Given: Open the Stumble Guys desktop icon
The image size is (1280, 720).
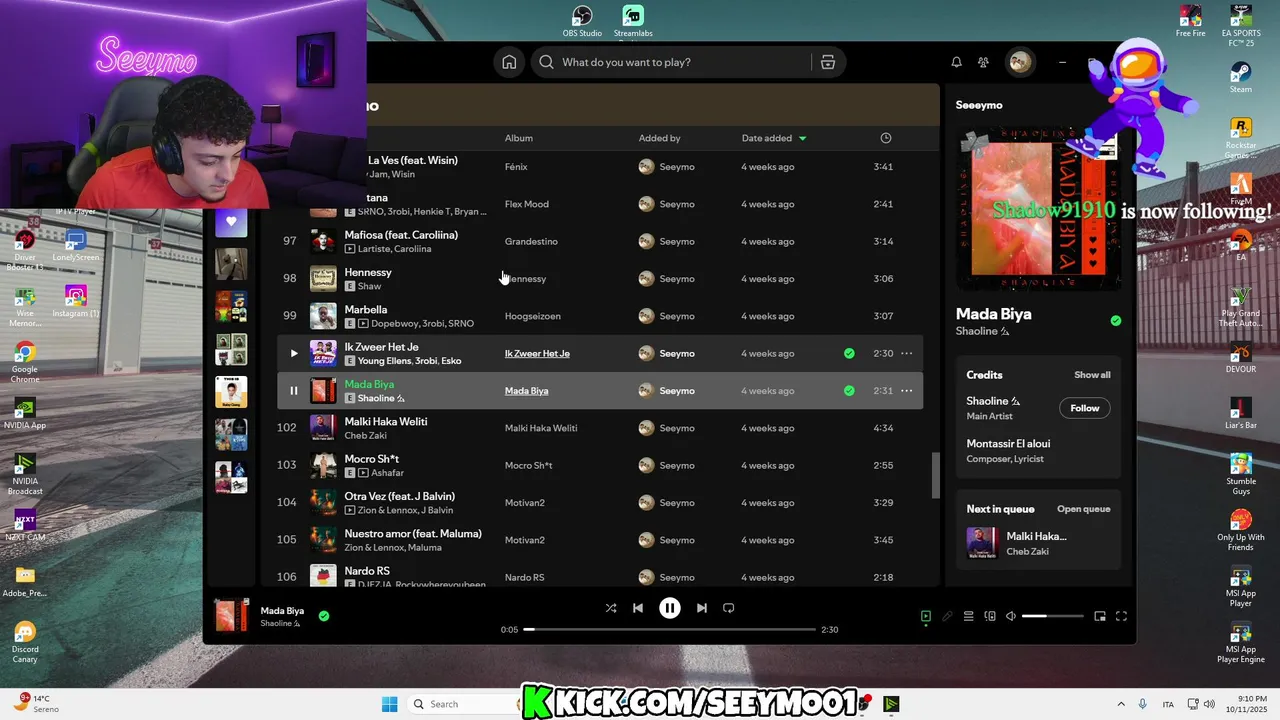Looking at the screenshot, I should click(1241, 474).
